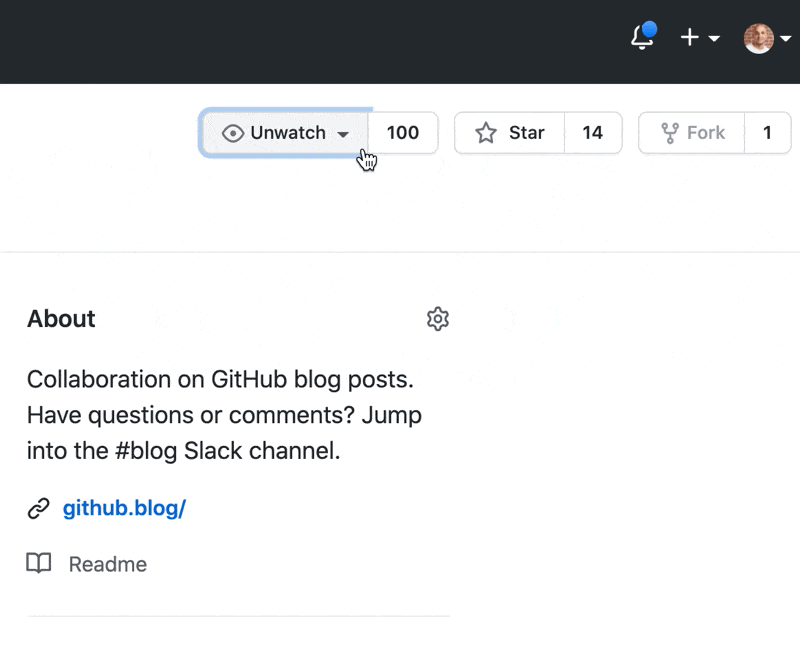
Task: Click the Unwatch button label
Action: [288, 133]
